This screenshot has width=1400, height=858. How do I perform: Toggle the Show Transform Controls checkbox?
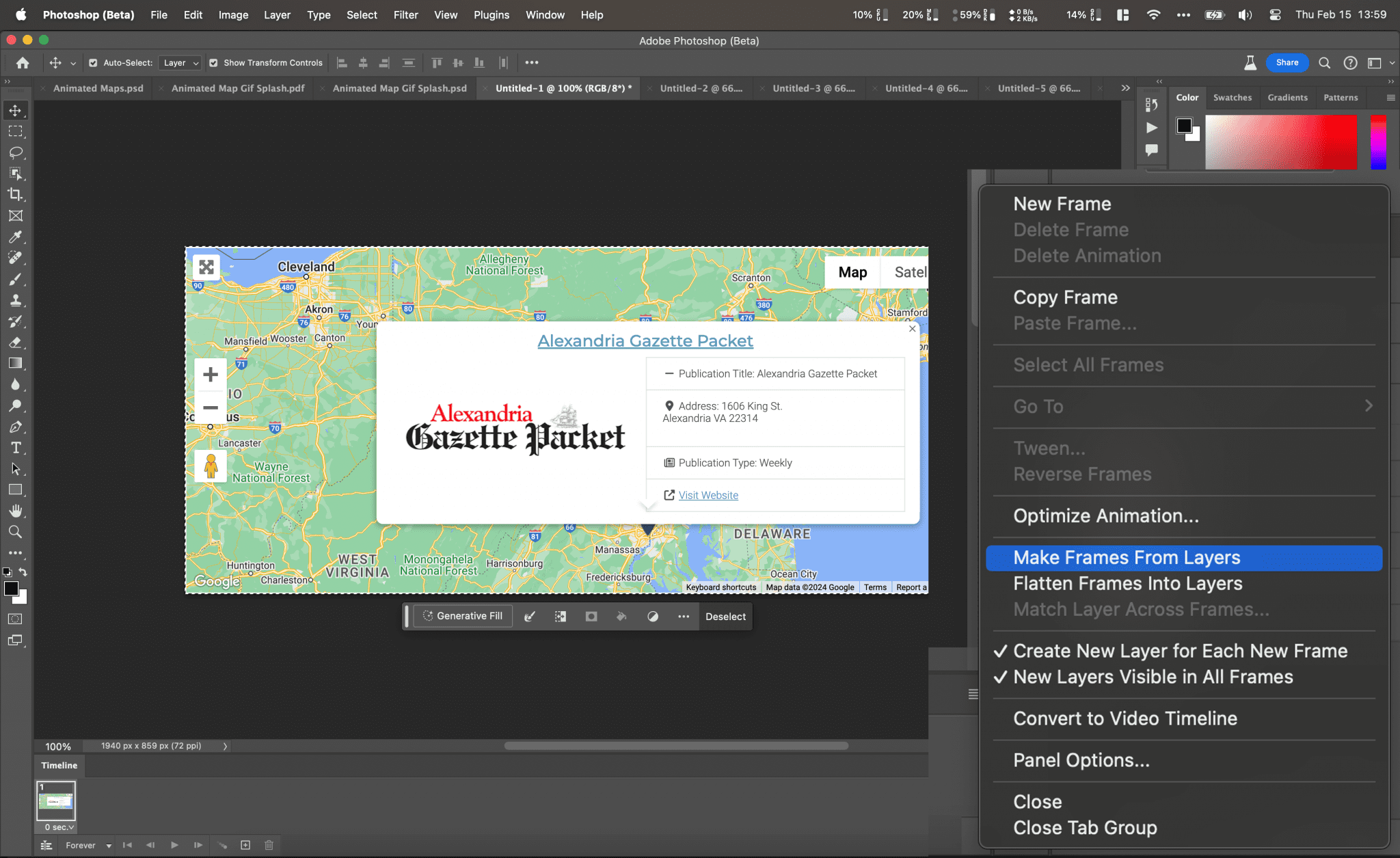(213, 63)
